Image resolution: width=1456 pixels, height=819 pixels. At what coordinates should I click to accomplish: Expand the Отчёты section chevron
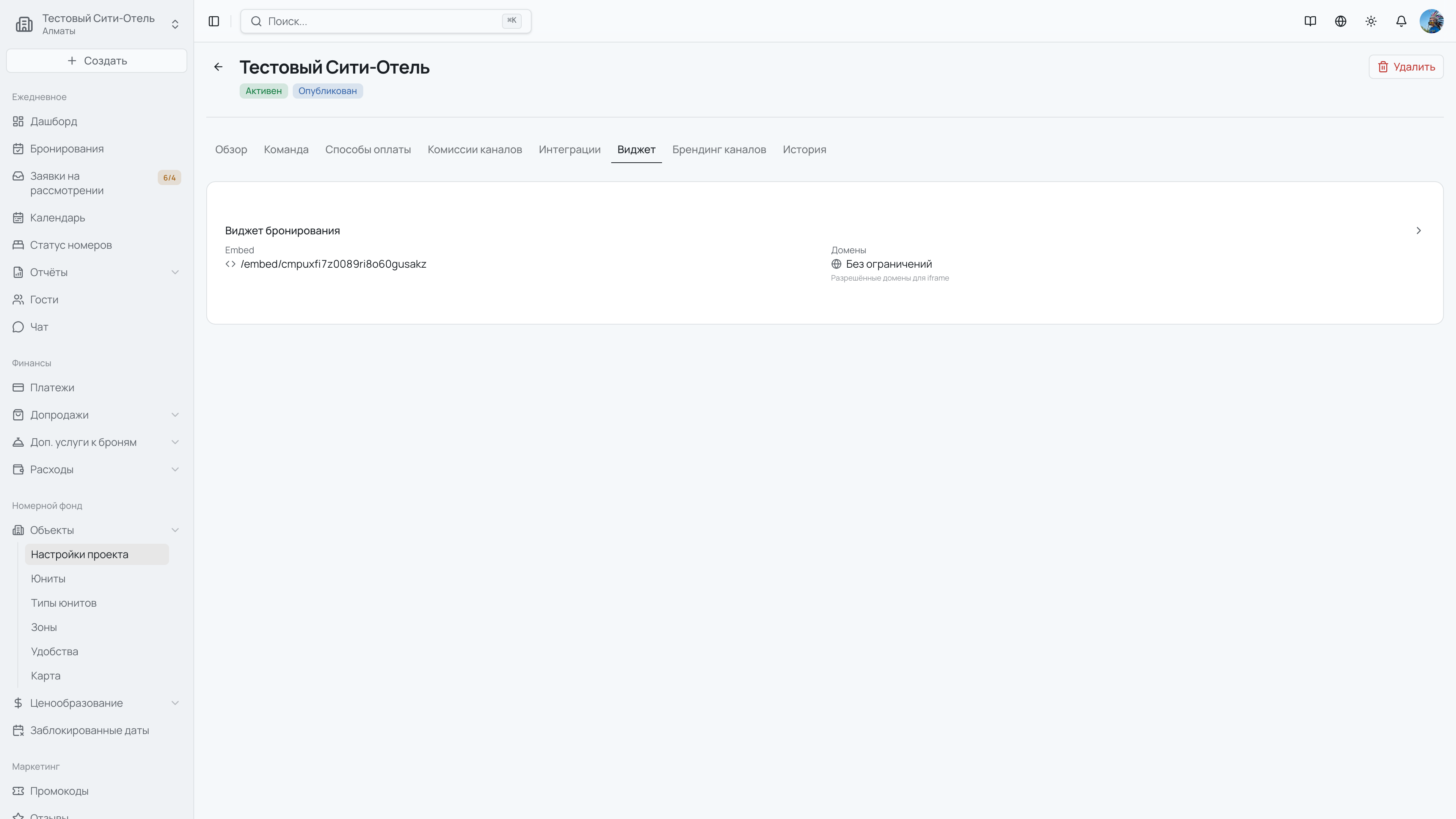[175, 273]
